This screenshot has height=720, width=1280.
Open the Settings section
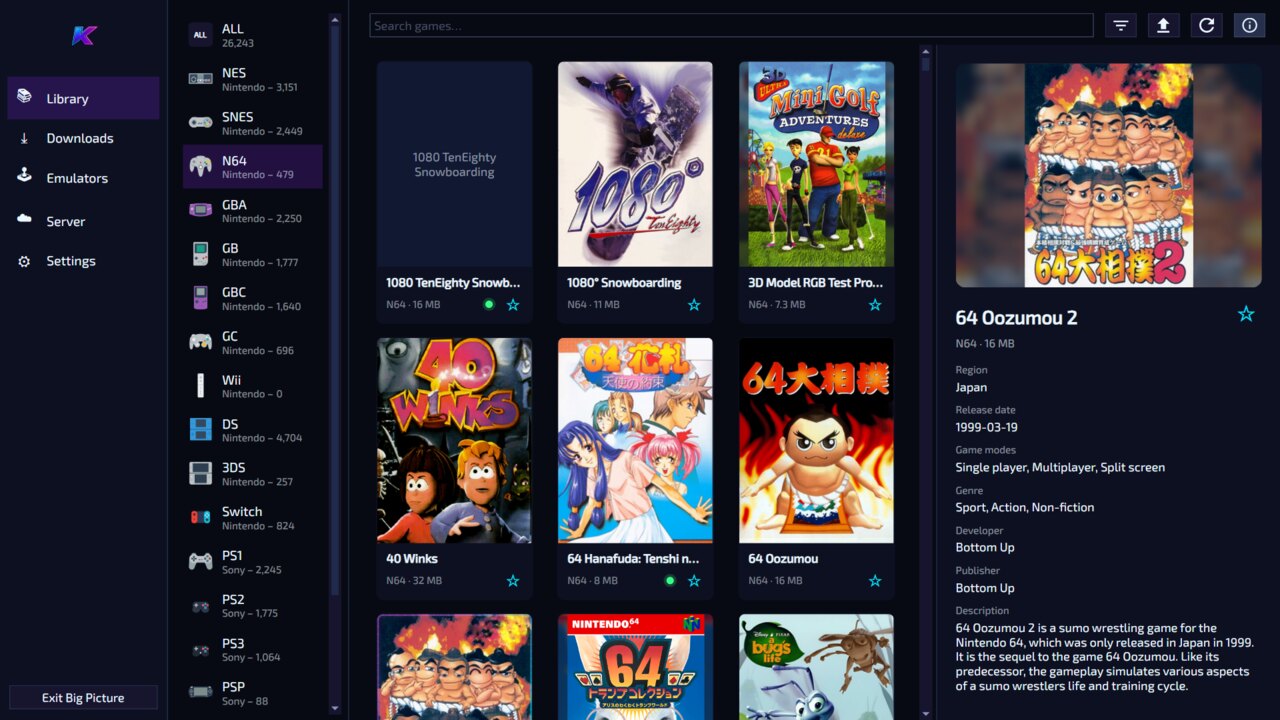pyautogui.click(x=83, y=261)
